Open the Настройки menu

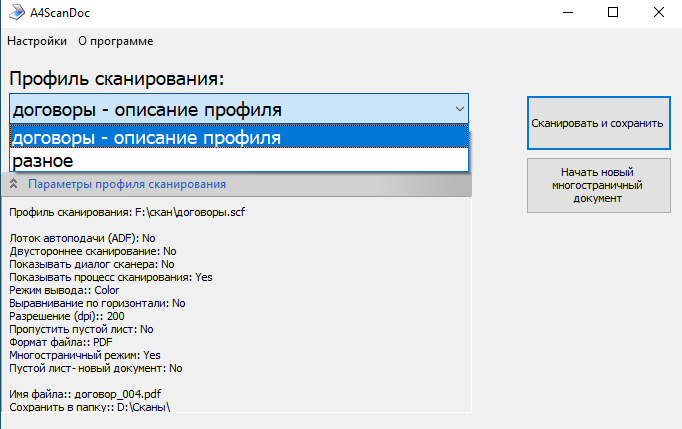(37, 41)
